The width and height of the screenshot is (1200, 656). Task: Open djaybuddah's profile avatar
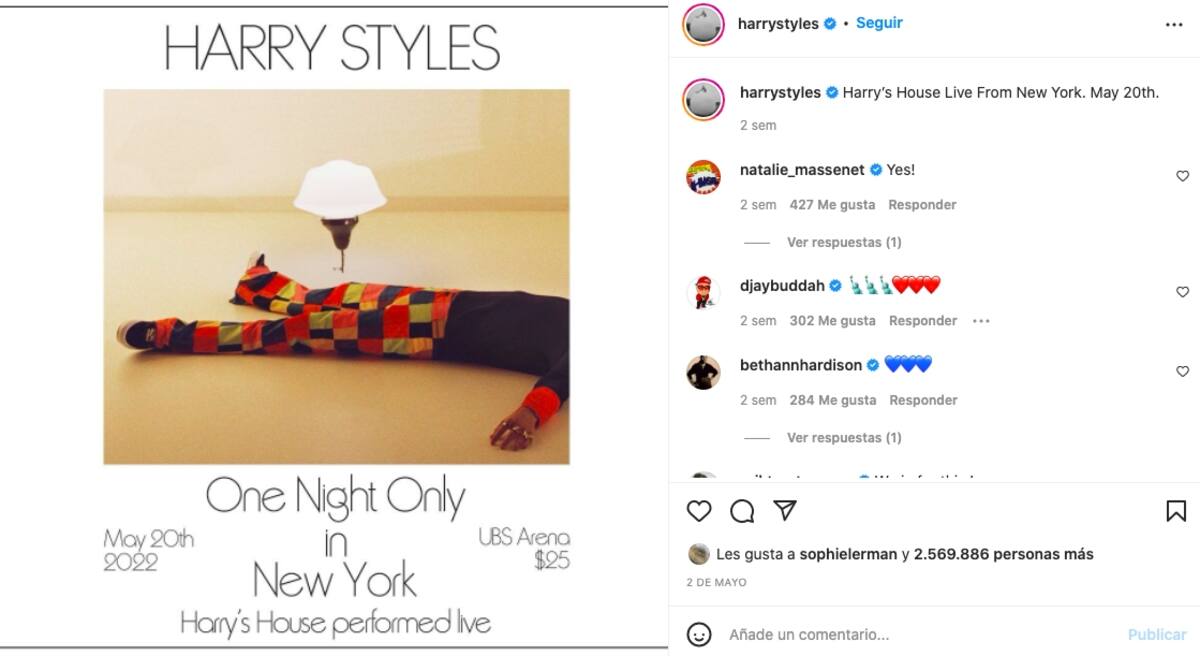(x=703, y=294)
